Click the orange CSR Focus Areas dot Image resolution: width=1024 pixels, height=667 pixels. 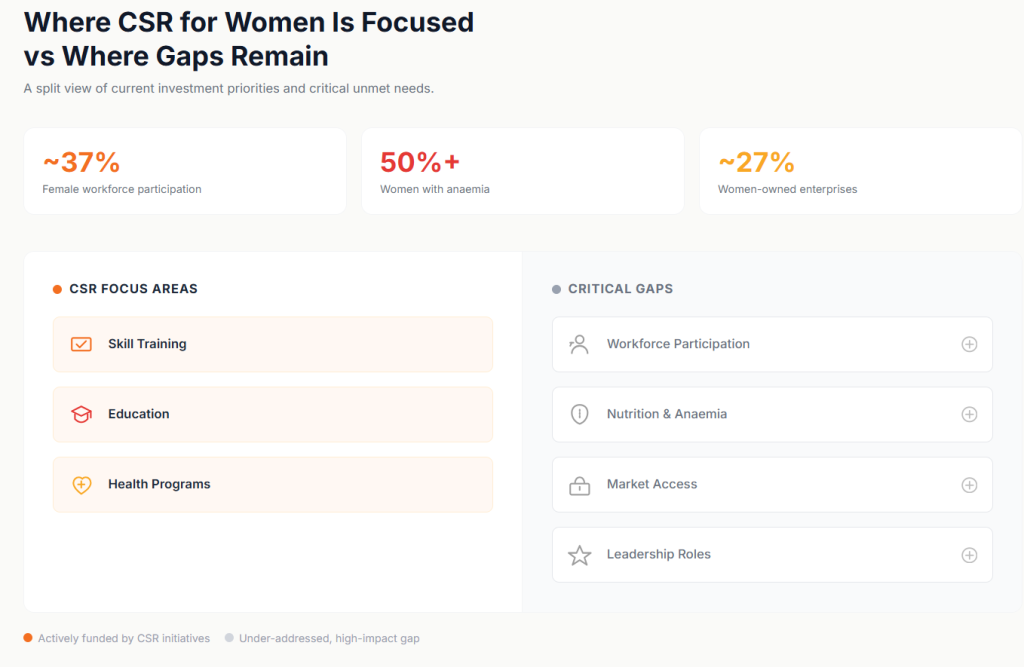[57, 289]
